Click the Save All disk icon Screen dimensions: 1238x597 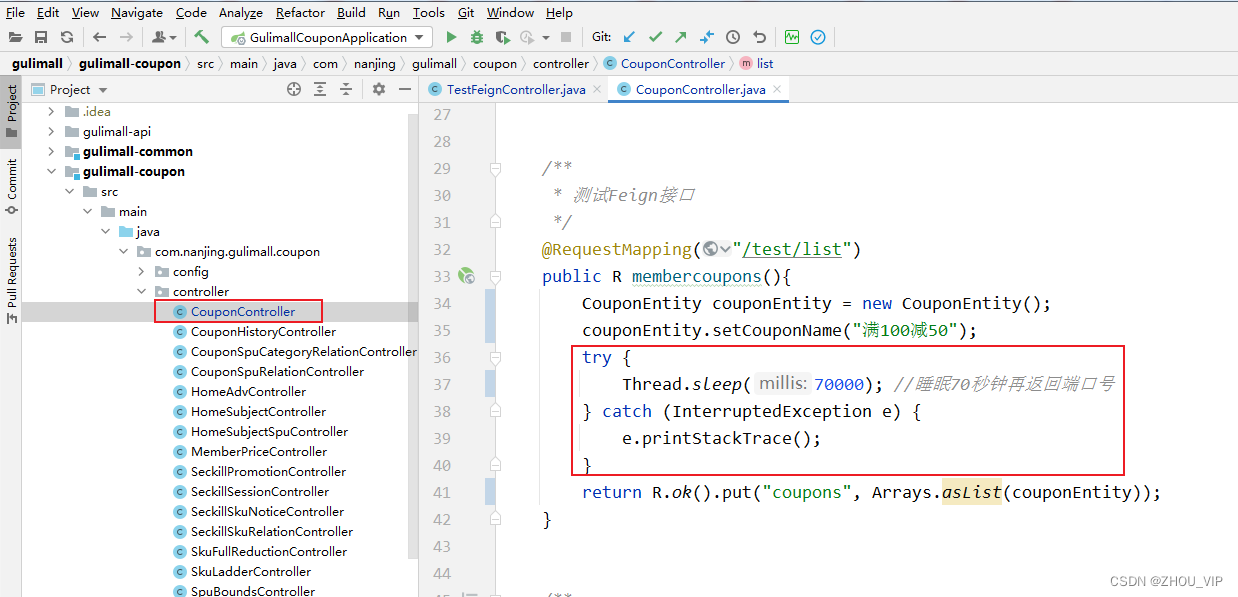point(41,37)
